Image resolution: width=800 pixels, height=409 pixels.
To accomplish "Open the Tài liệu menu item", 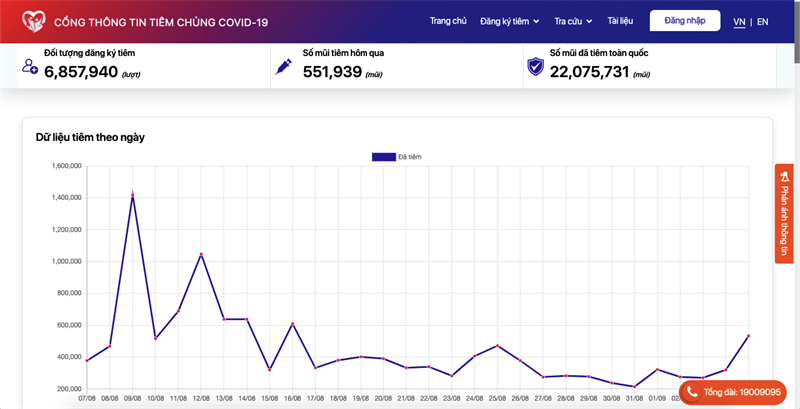I will click(x=620, y=21).
